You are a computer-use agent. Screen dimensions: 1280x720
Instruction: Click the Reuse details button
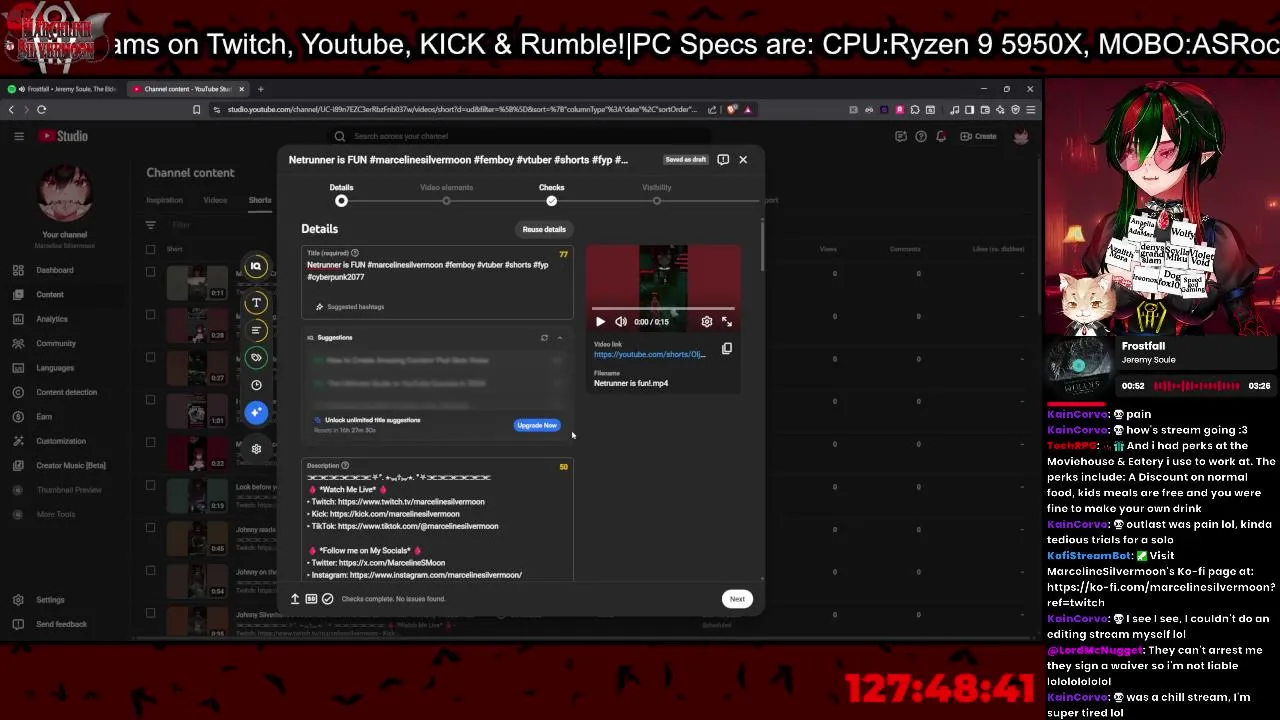pos(544,229)
